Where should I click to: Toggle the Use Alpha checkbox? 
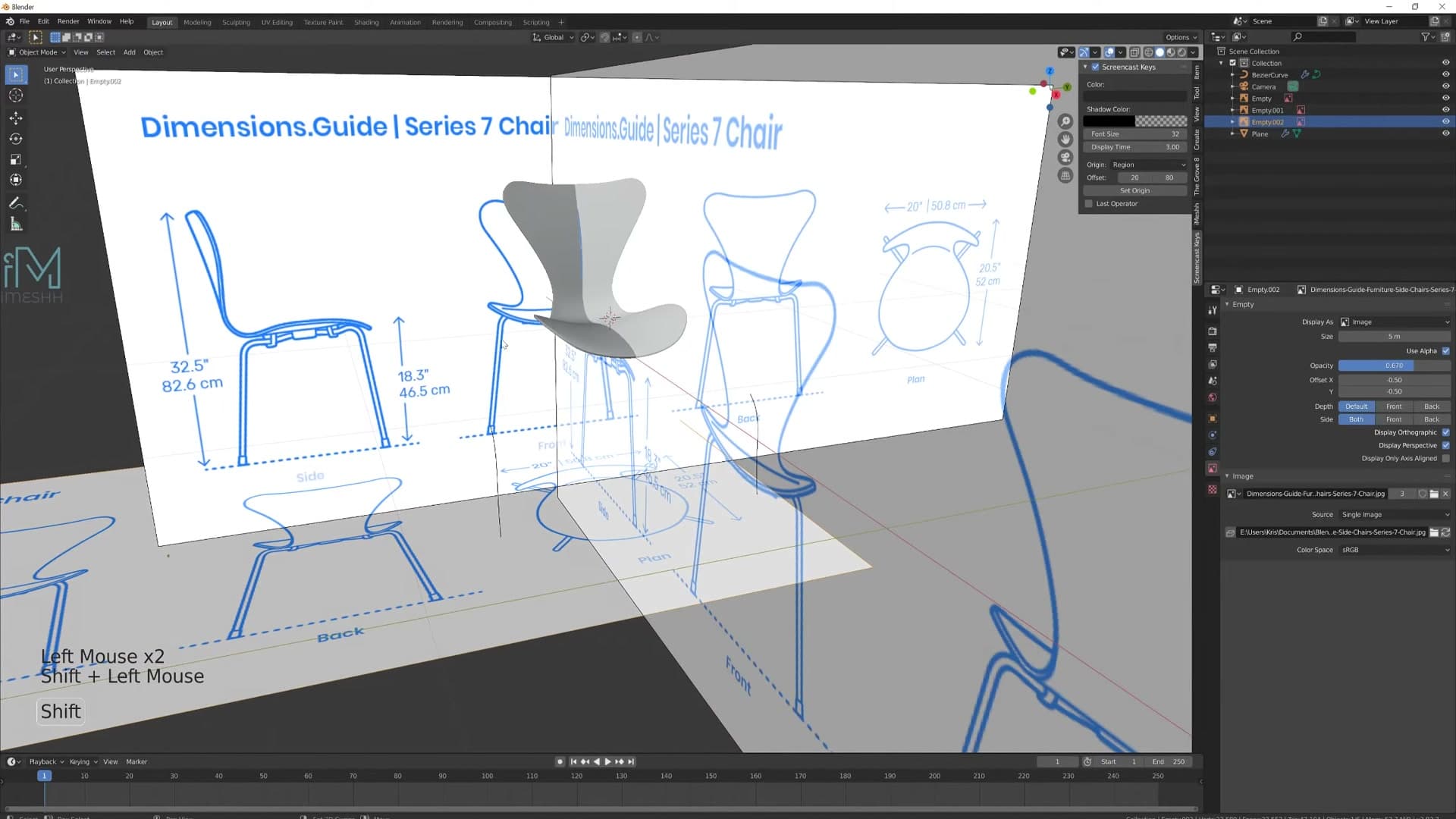point(1445,351)
